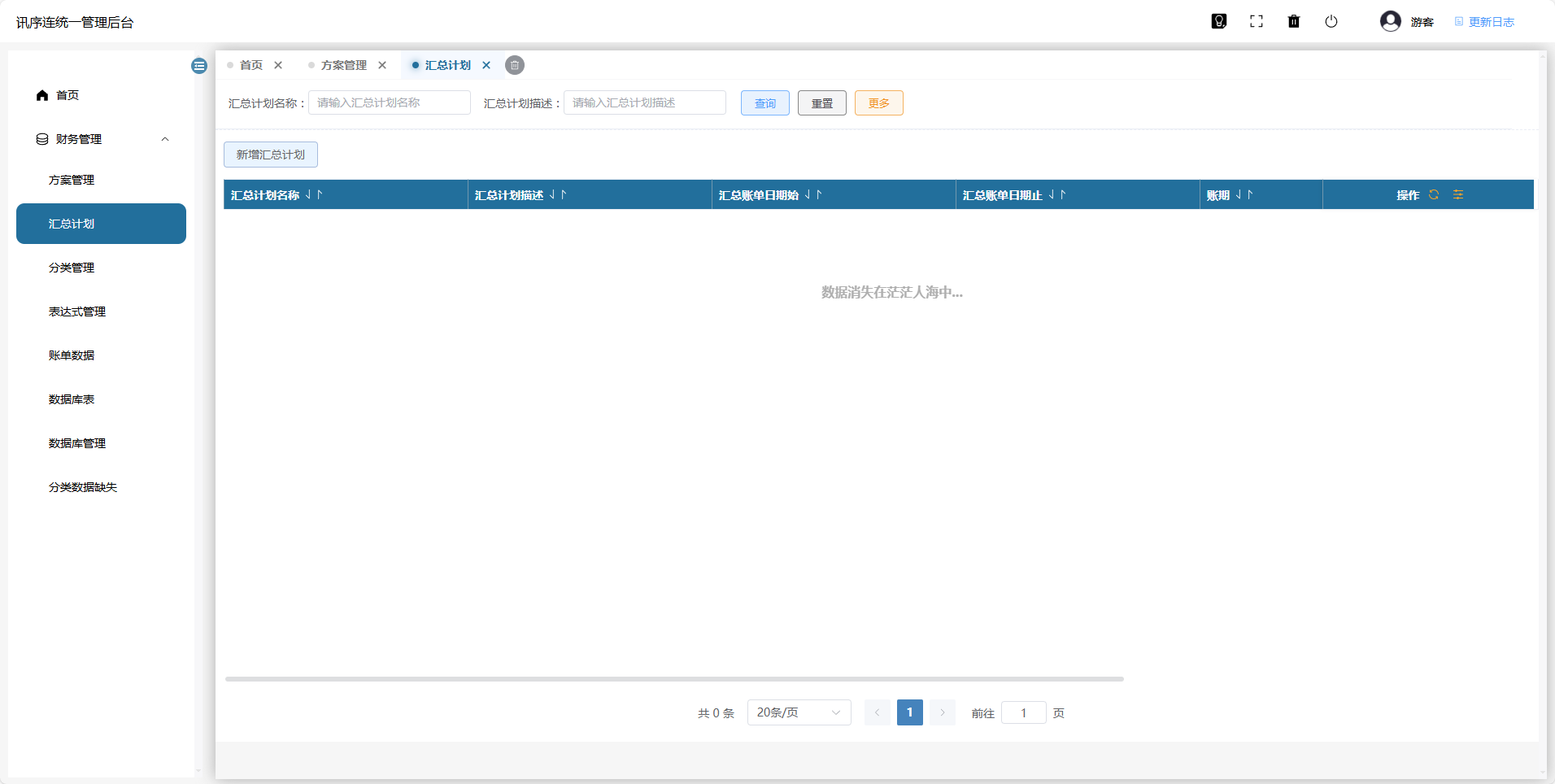Click the 财务管理 database icon
Screen dimensions: 1555x784
click(x=42, y=139)
